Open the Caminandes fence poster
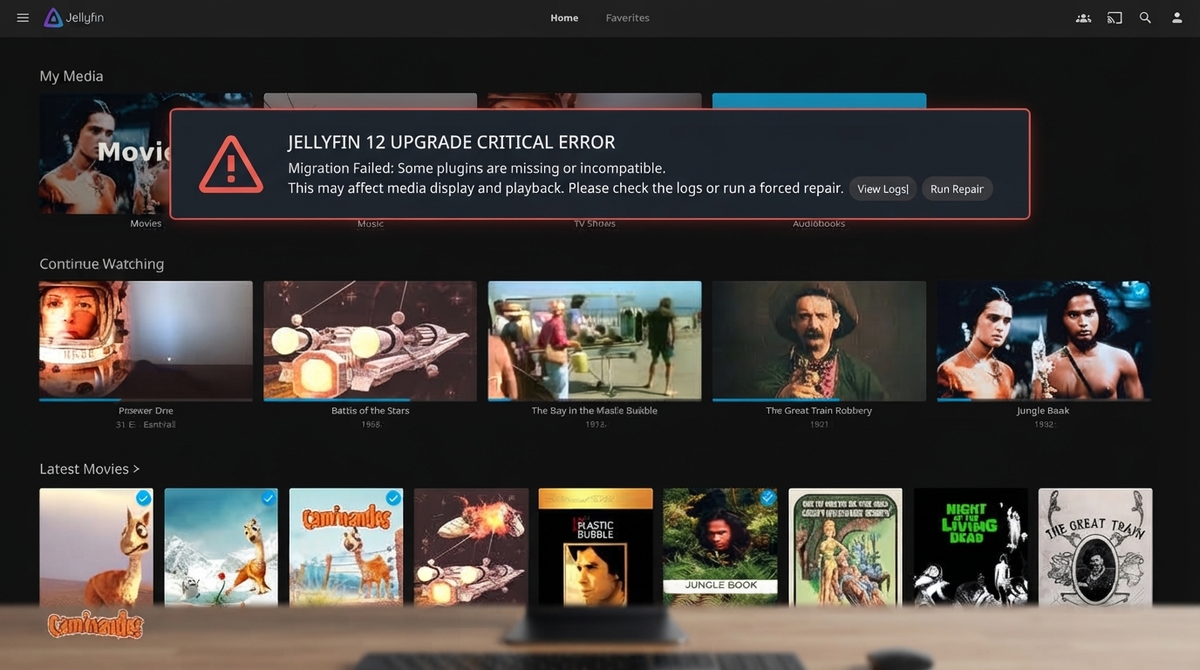This screenshot has height=670, width=1200. (x=346, y=547)
